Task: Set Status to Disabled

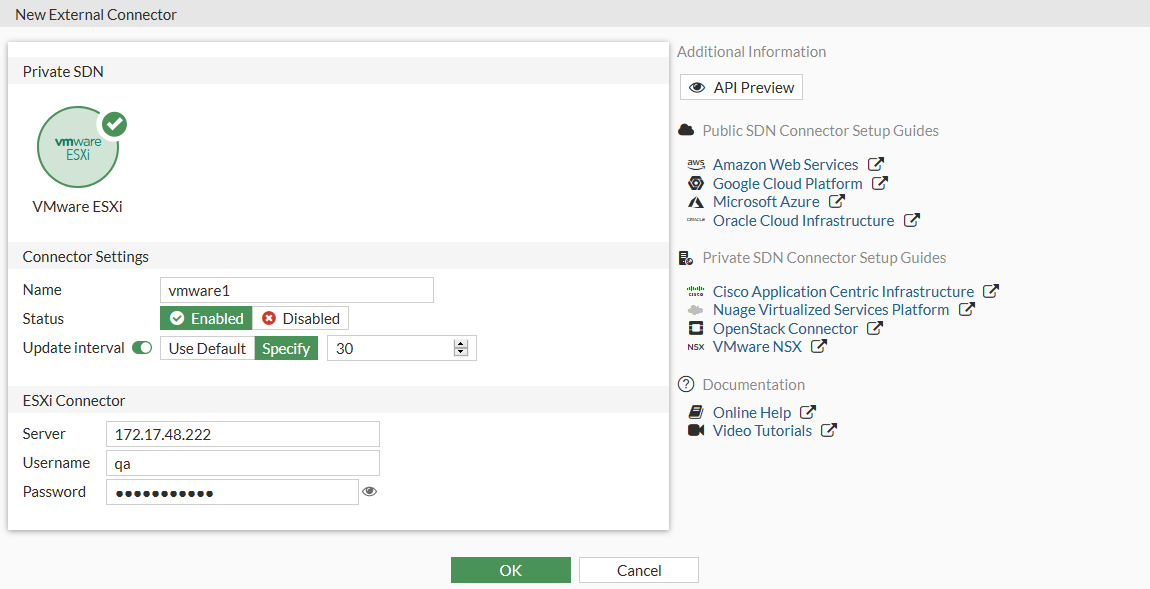Action: tap(301, 319)
